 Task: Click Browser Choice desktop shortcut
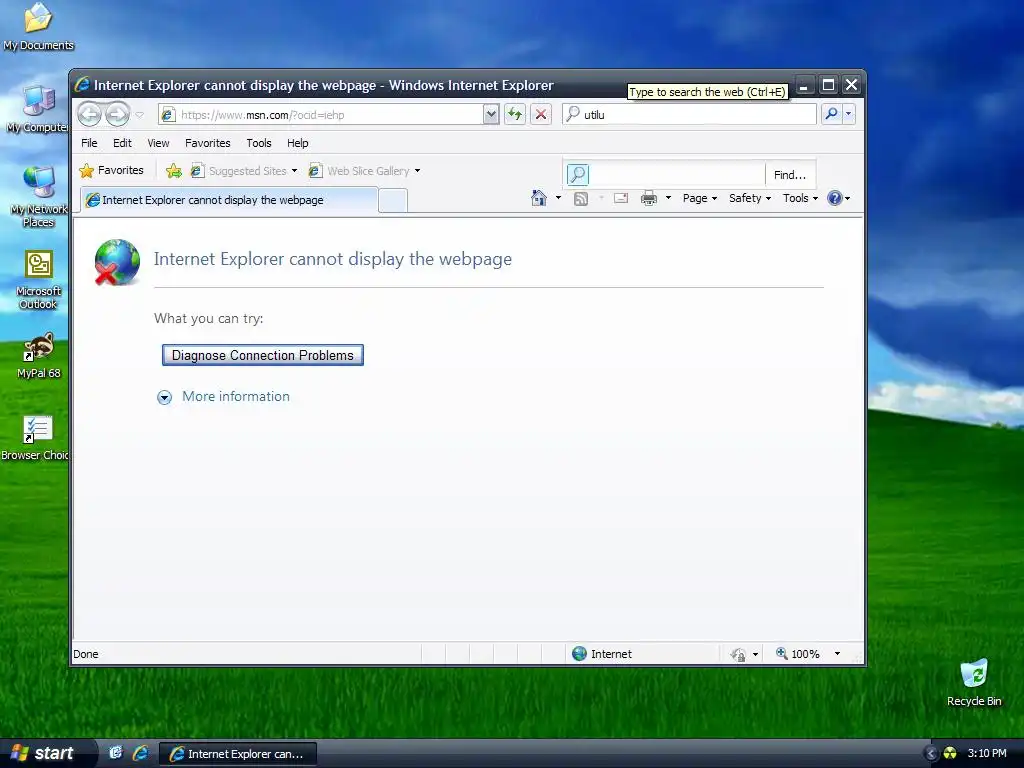tap(35, 438)
